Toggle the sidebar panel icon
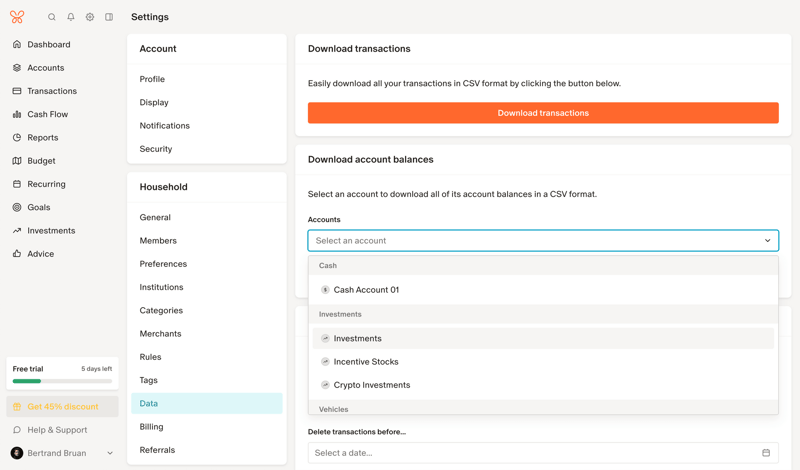Viewport: 800px width, 470px height. coord(109,17)
